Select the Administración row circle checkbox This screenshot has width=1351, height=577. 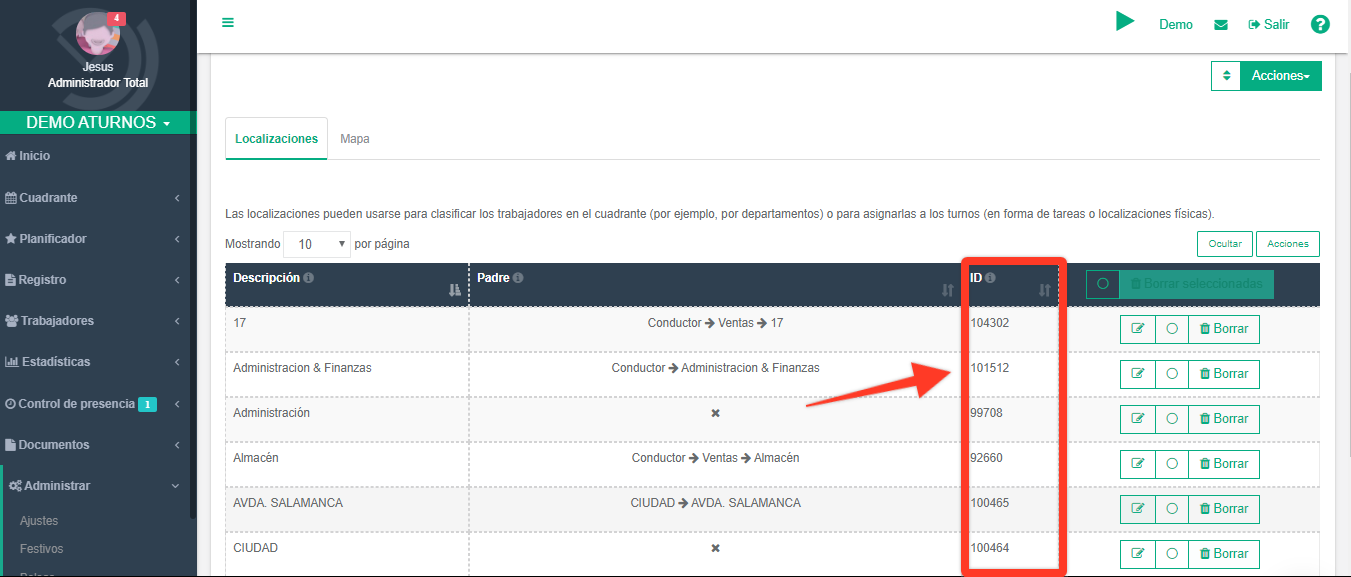[x=1171, y=419]
